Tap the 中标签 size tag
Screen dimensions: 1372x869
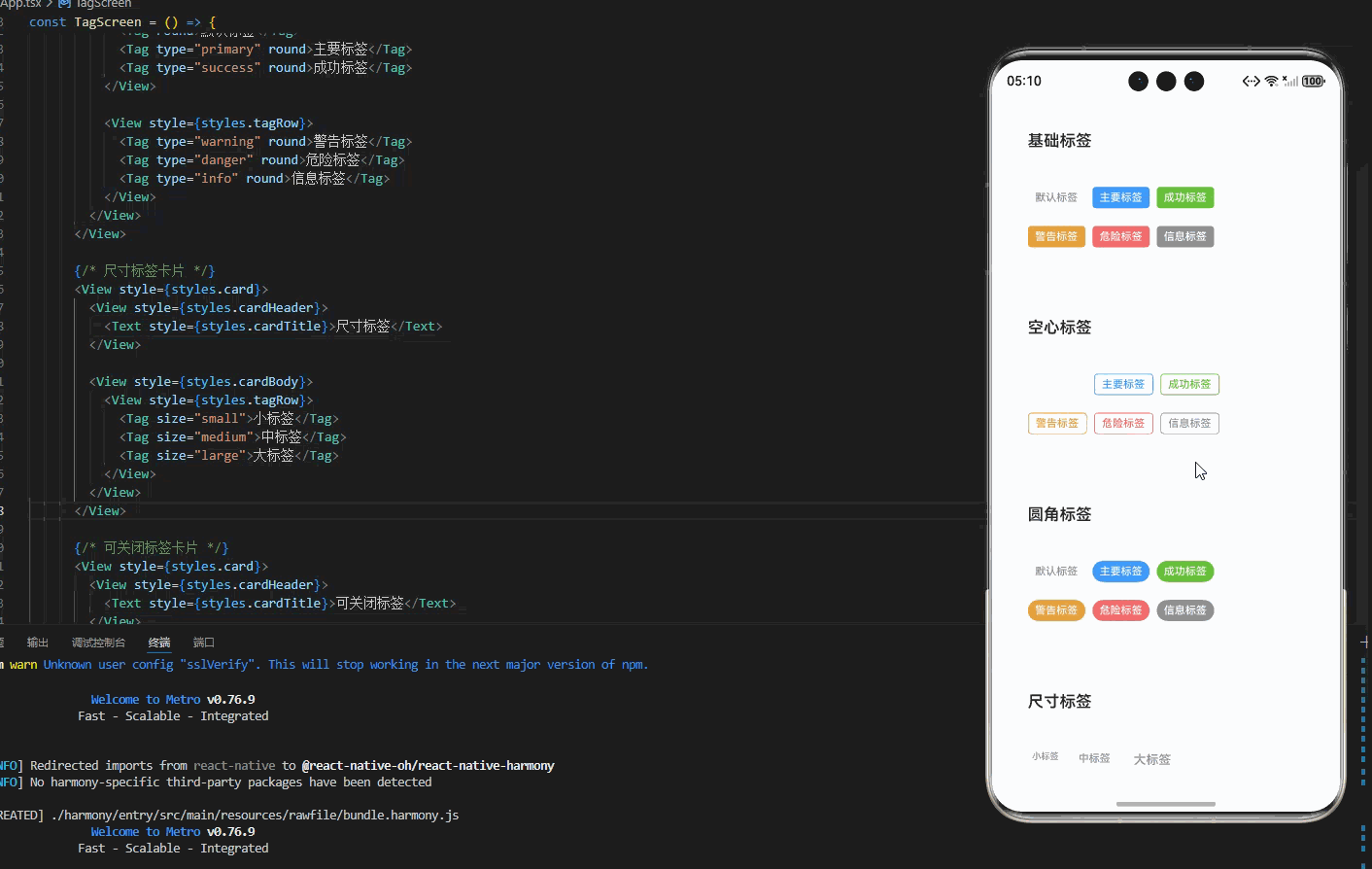tap(1094, 758)
